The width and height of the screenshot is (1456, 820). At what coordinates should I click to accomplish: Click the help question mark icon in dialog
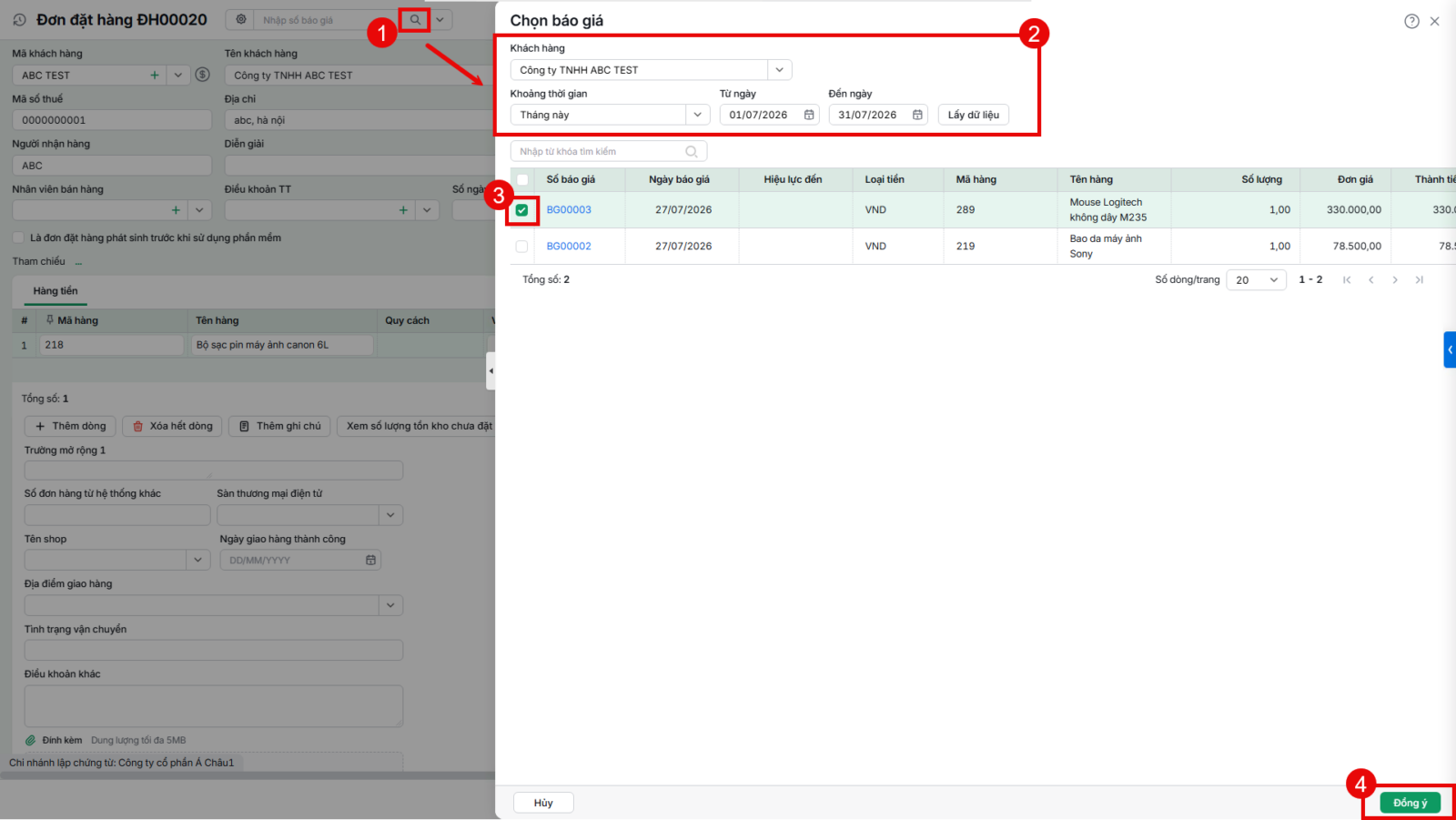1411,21
